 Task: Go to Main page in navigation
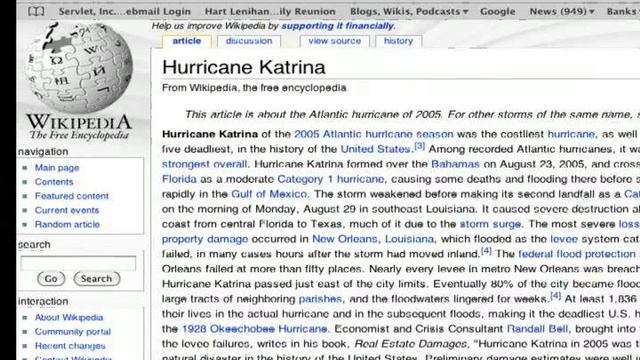(x=57, y=168)
